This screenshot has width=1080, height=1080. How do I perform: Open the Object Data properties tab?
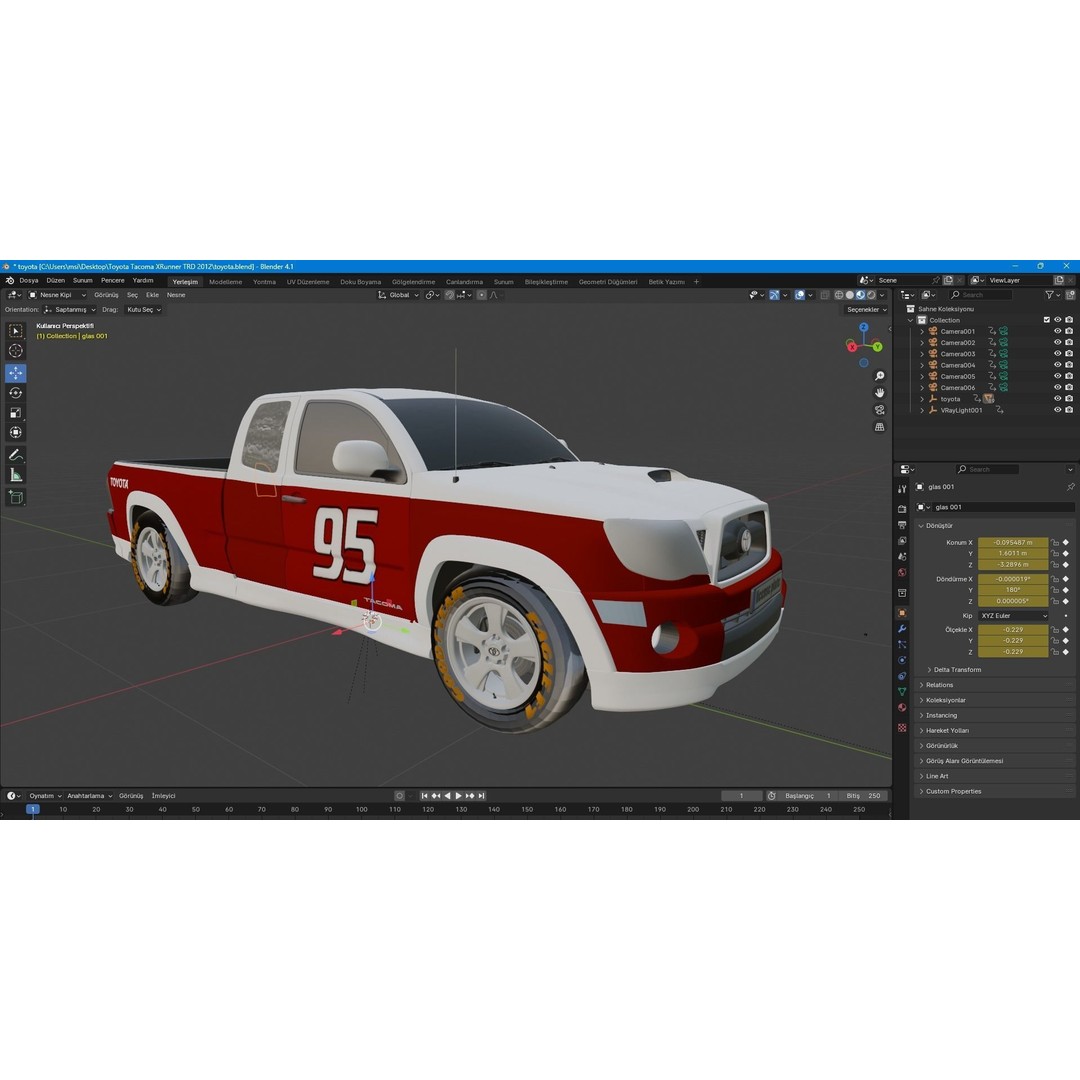coord(902,692)
